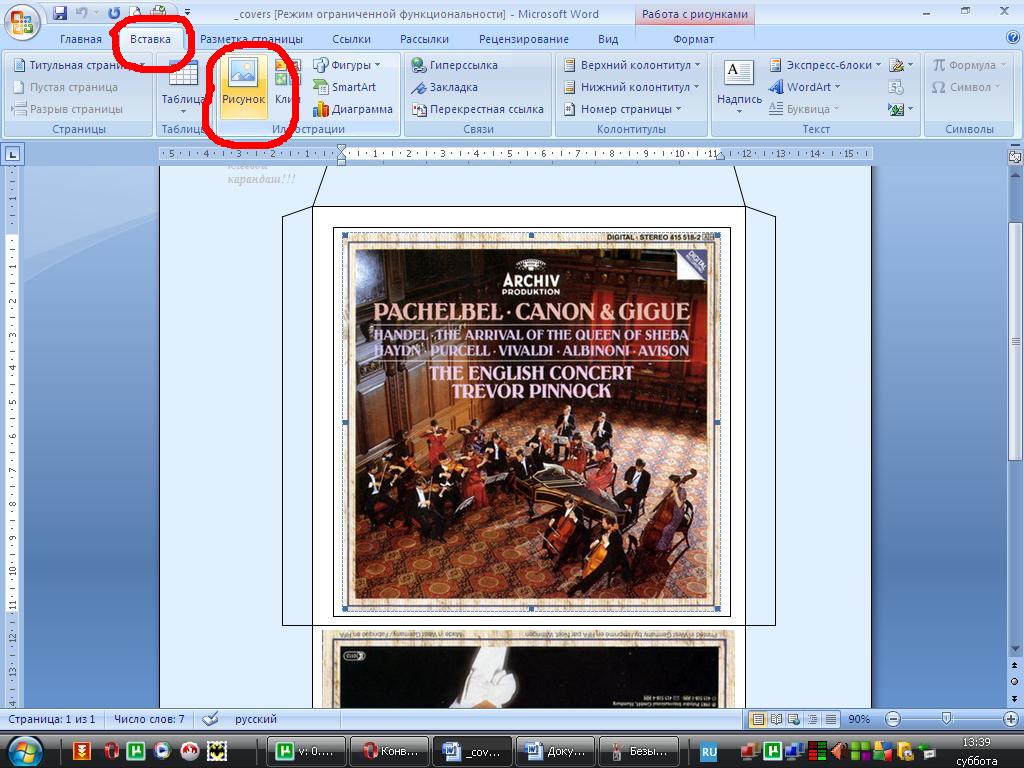1024x768 pixels.
Task: Open the Нижний колонтитул footer dropdown
Action: point(631,87)
